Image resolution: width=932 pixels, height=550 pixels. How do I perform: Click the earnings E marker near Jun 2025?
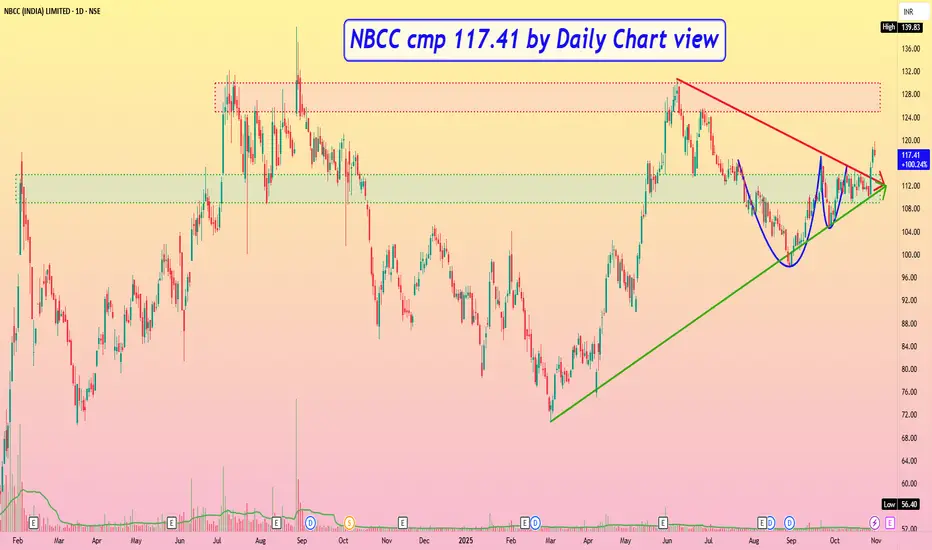click(x=663, y=523)
